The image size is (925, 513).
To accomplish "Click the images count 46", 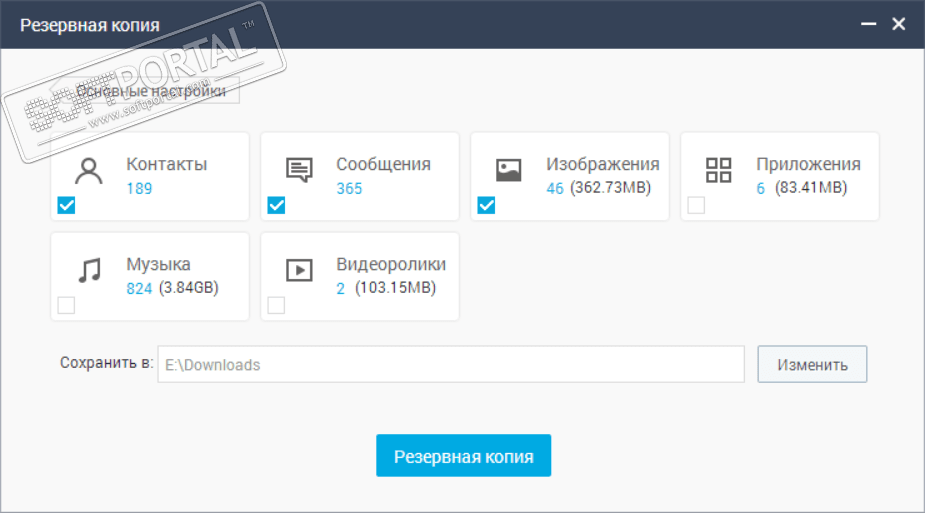I will [x=555, y=189].
